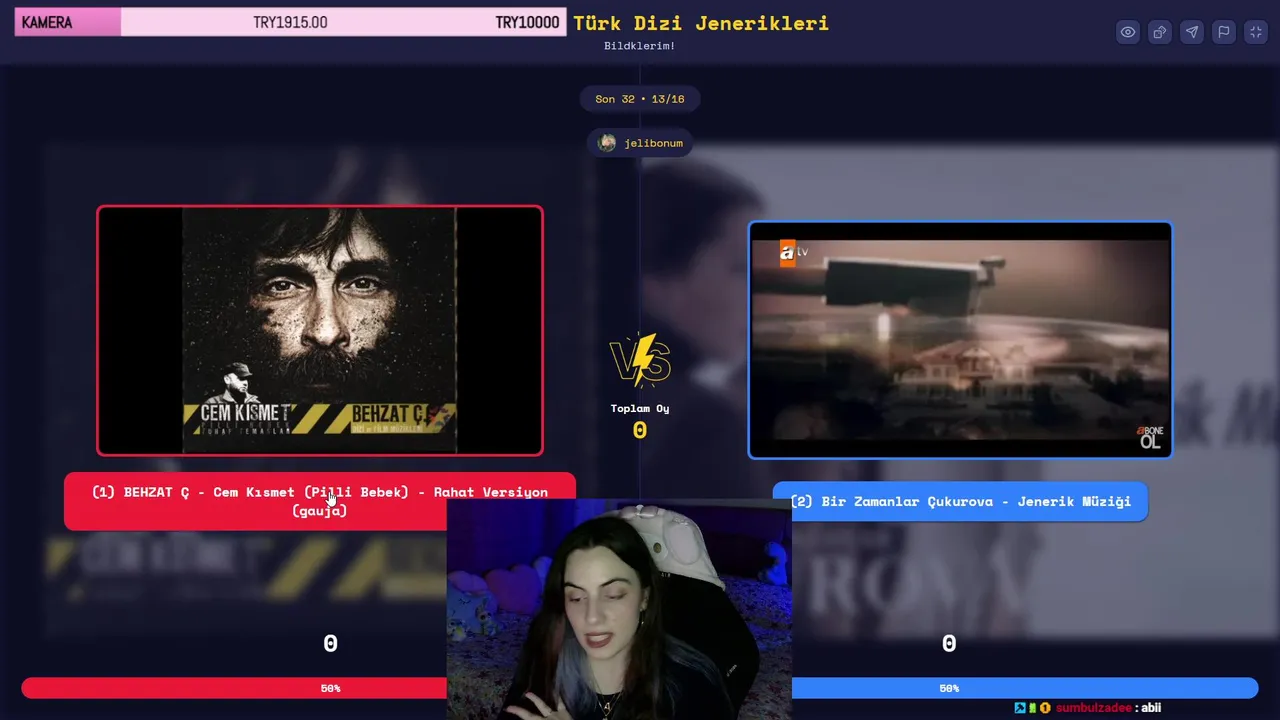Viewport: 1280px width, 720px height.
Task: Click the KAMERA donation goal label
Action: point(47,22)
